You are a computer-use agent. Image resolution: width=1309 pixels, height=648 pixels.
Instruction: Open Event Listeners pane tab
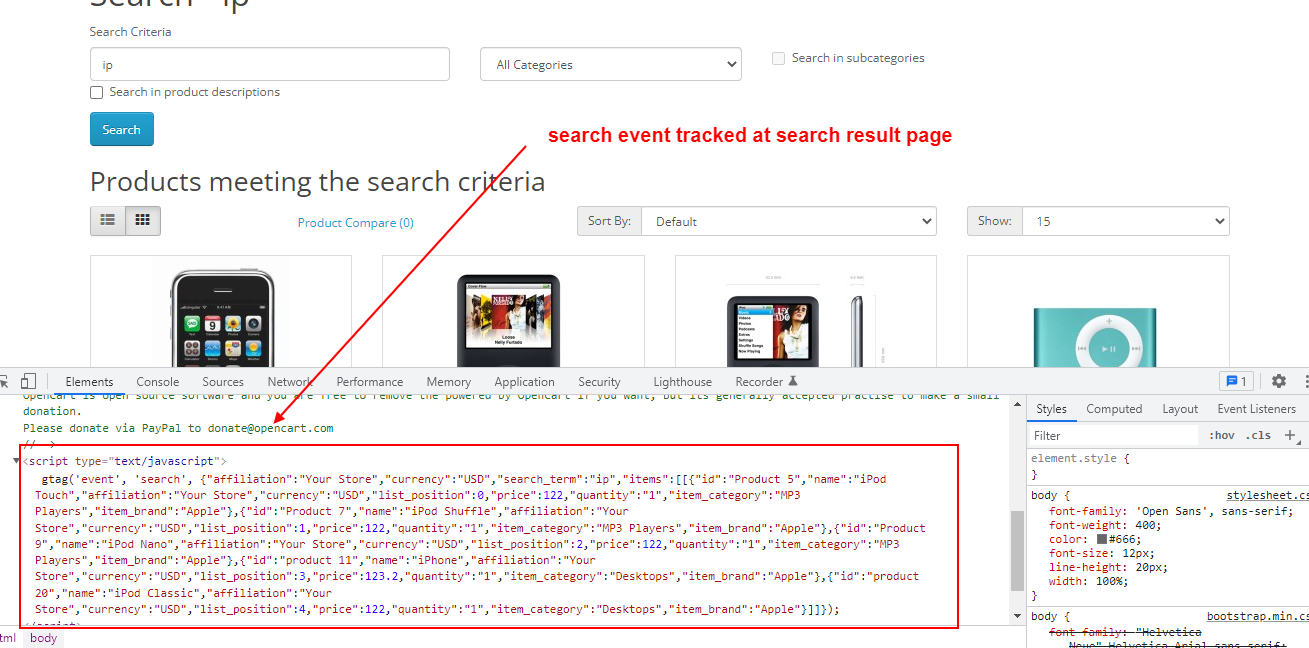point(1256,409)
